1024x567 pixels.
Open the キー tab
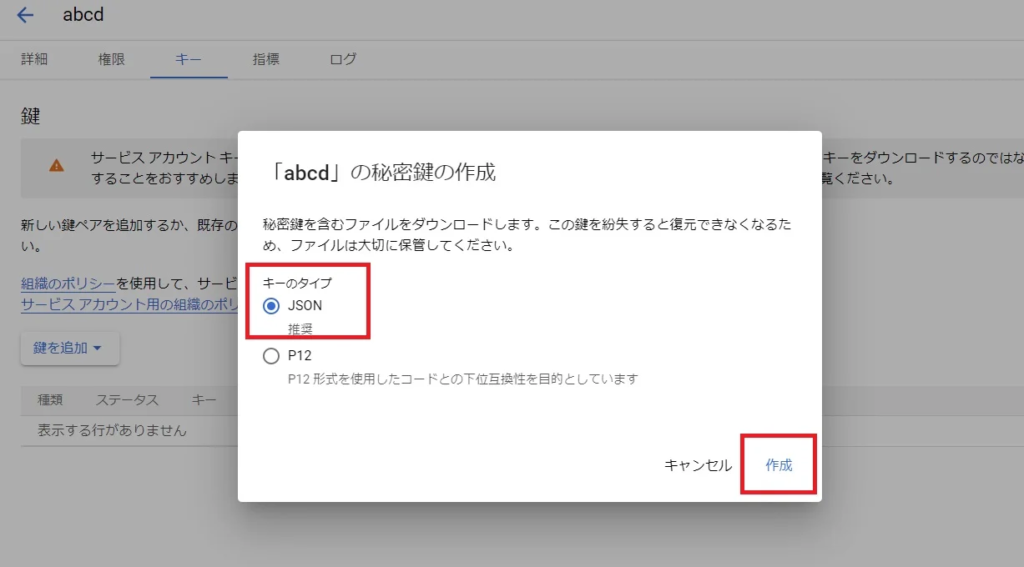tap(188, 59)
